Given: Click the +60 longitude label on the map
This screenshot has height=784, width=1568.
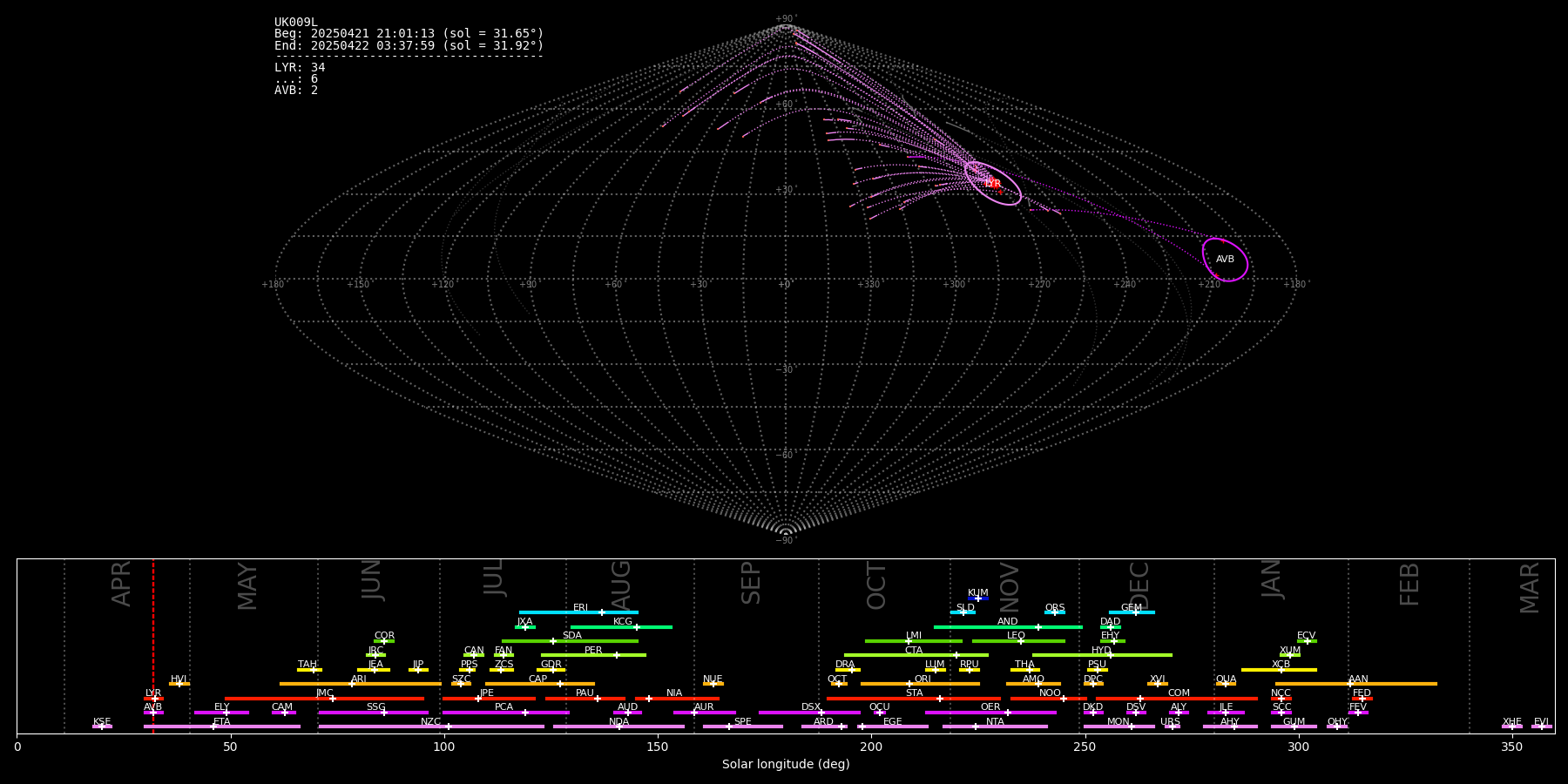Looking at the screenshot, I should (613, 285).
